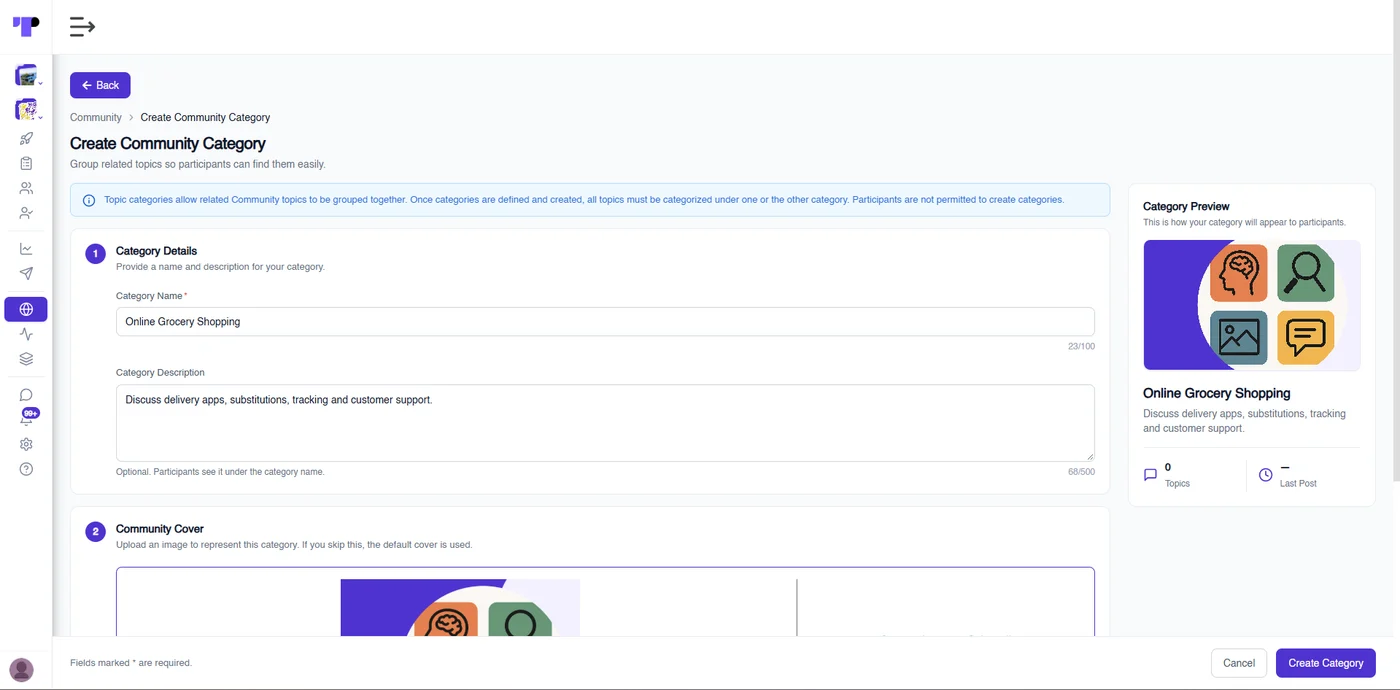
Task: Click the Last Post label in preview
Action: (1298, 484)
